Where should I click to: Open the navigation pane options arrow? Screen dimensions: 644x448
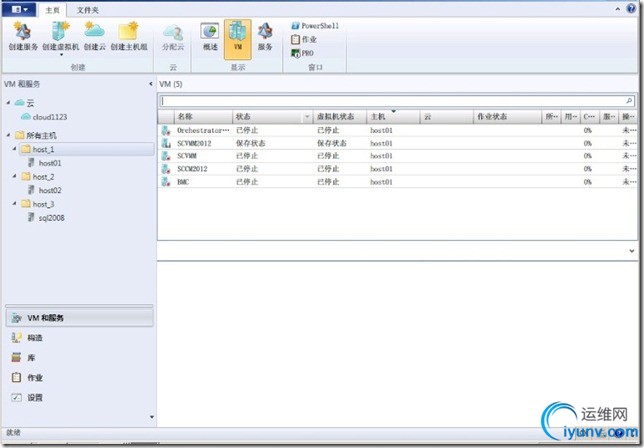click(x=152, y=417)
